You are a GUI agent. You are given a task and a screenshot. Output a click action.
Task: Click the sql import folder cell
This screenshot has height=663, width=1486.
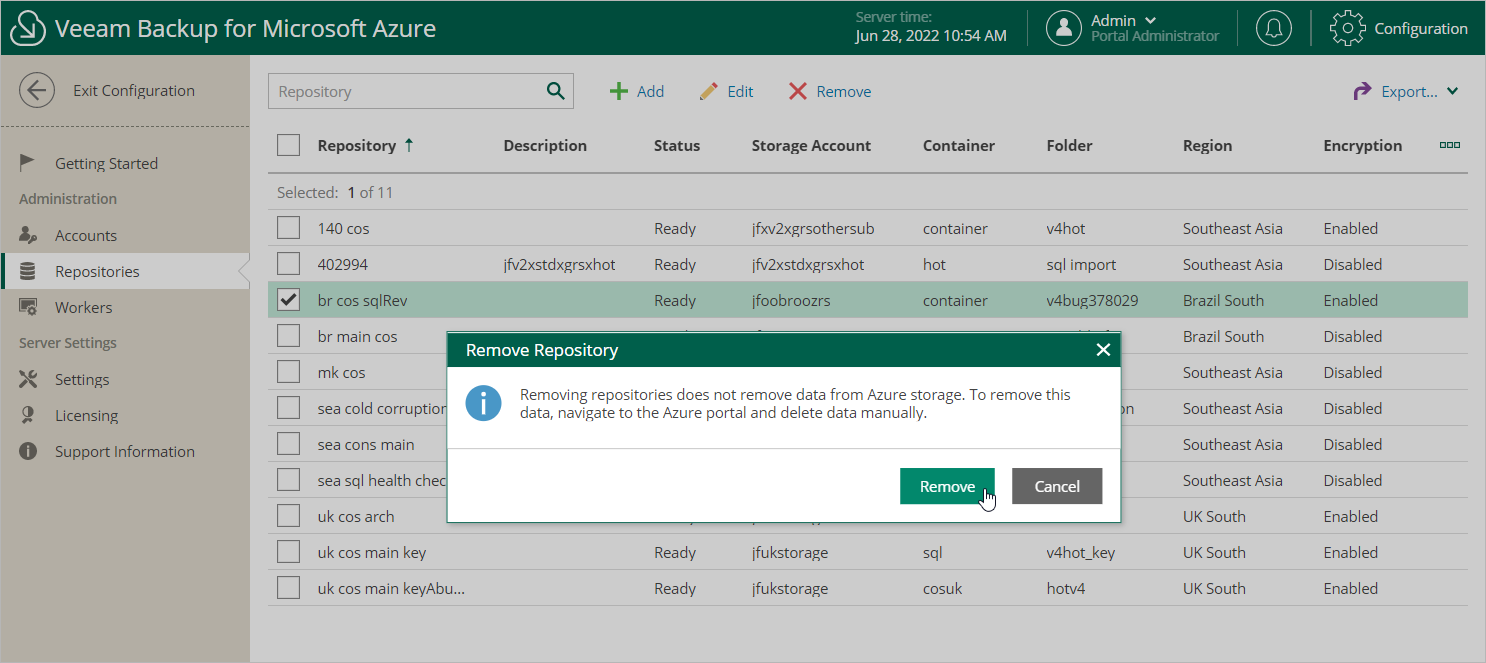point(1081,264)
